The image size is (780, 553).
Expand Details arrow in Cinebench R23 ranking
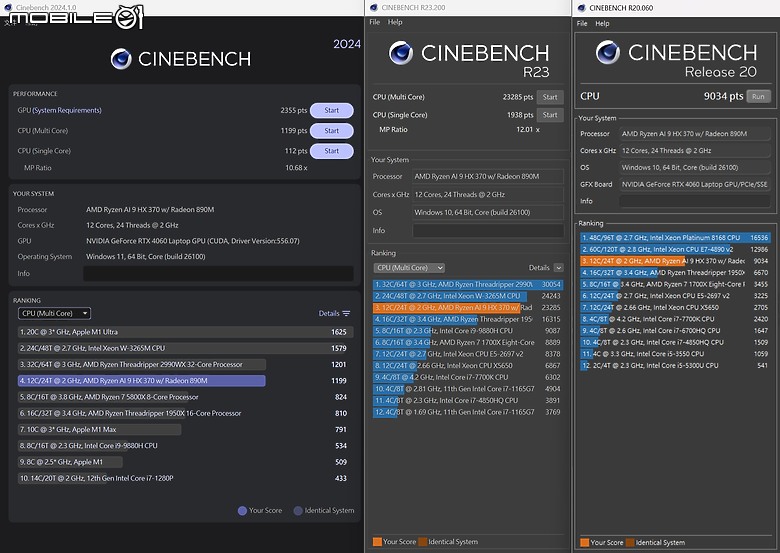559,268
